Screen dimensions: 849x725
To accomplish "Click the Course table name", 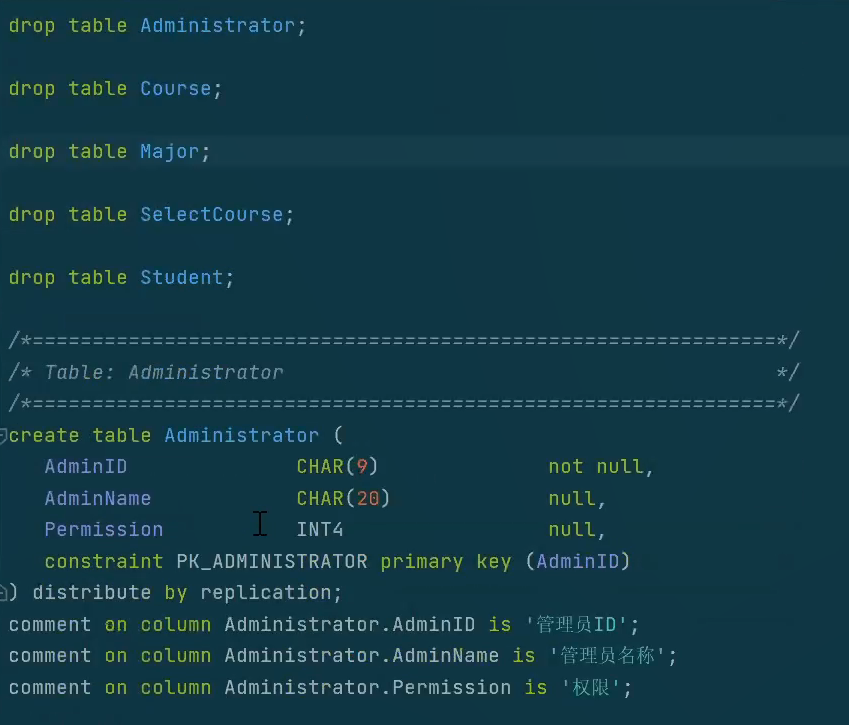I will pos(175,89).
